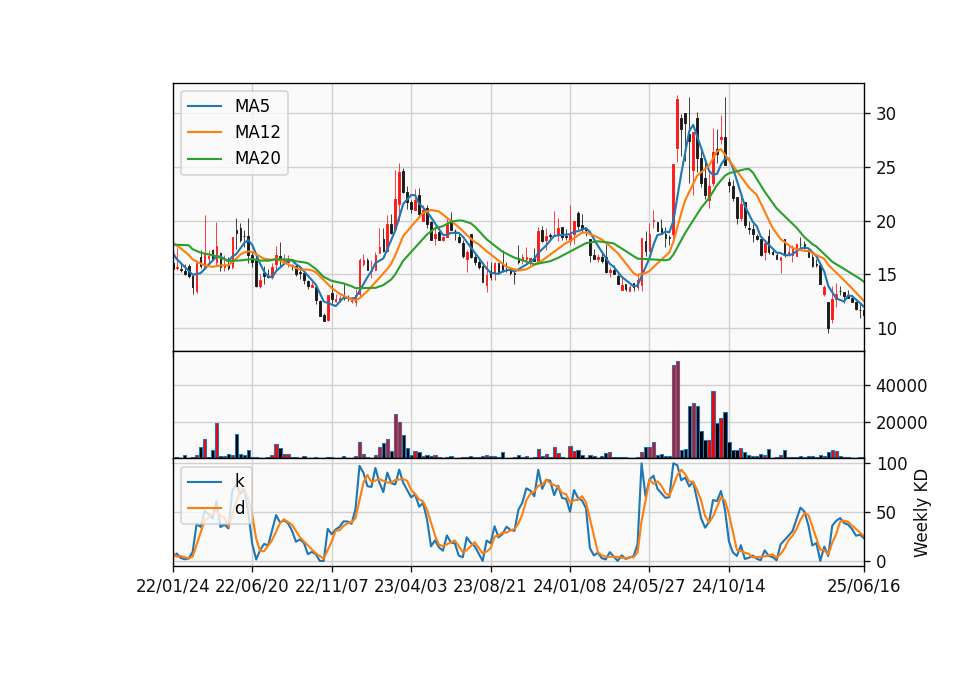The width and height of the screenshot is (960, 690).
Task: Select the k legend label
Action: pyautogui.click(x=239, y=481)
